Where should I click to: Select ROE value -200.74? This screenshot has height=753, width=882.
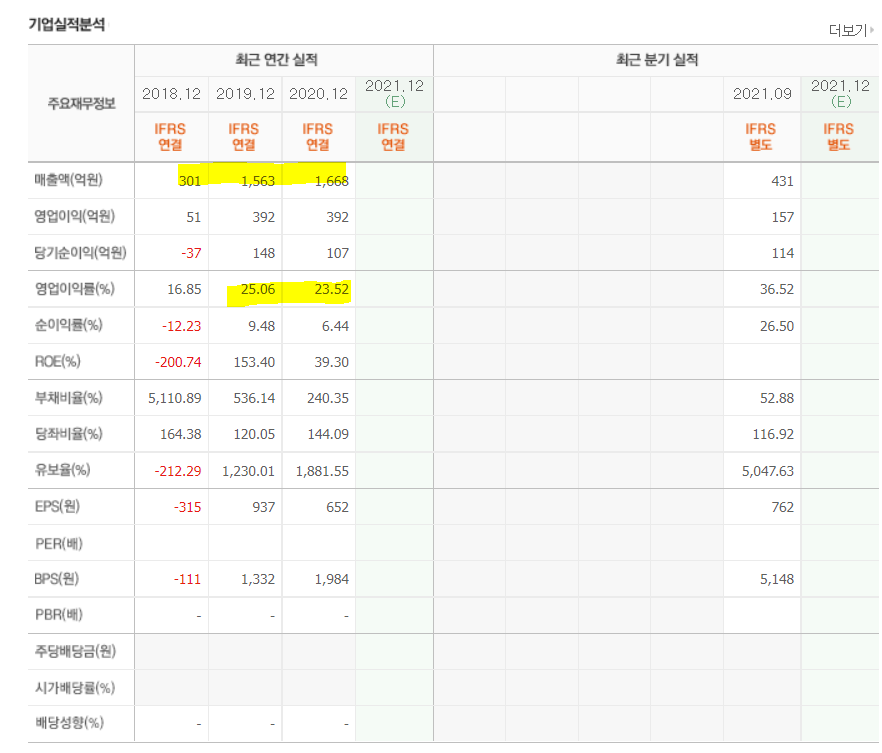click(x=178, y=362)
